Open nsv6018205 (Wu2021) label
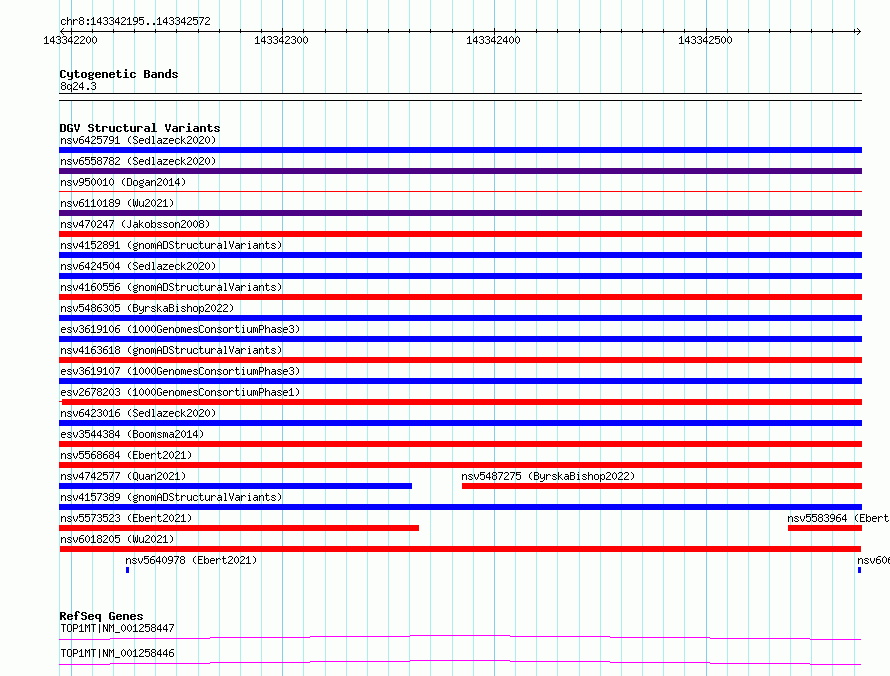The width and height of the screenshot is (890, 676). (117, 539)
